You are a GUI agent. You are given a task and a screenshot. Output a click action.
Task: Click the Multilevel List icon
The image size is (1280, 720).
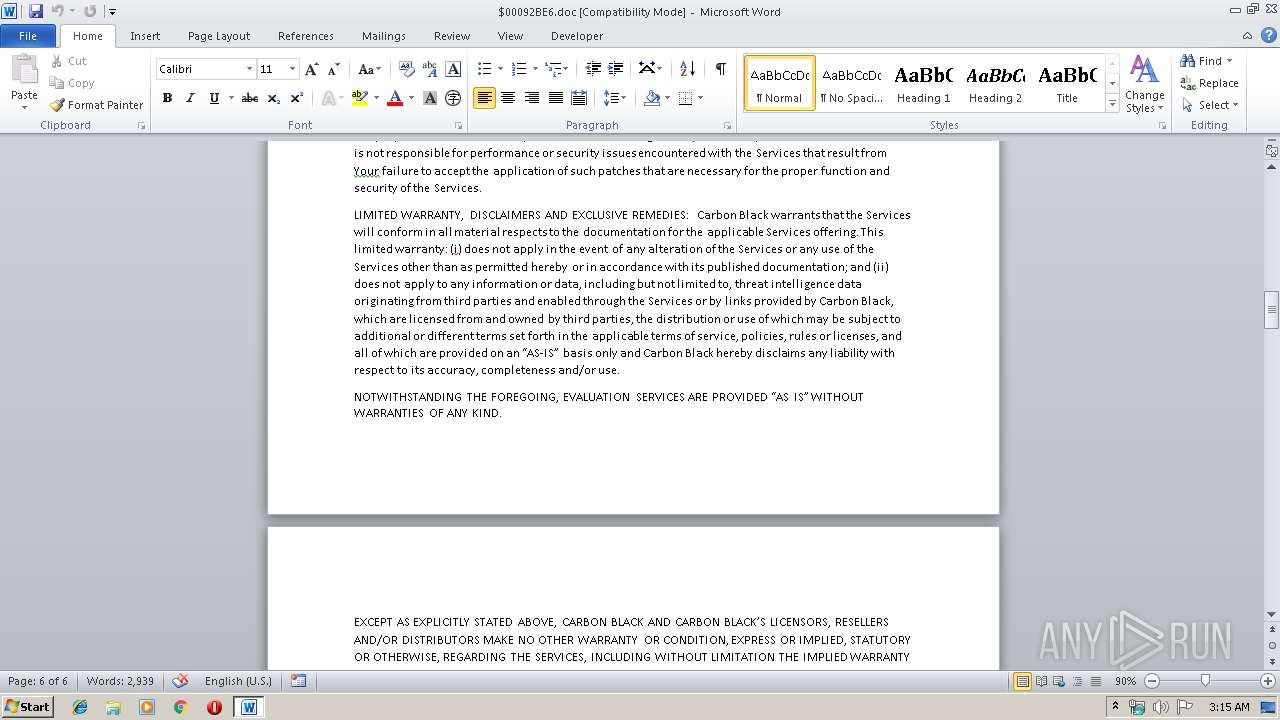point(552,69)
